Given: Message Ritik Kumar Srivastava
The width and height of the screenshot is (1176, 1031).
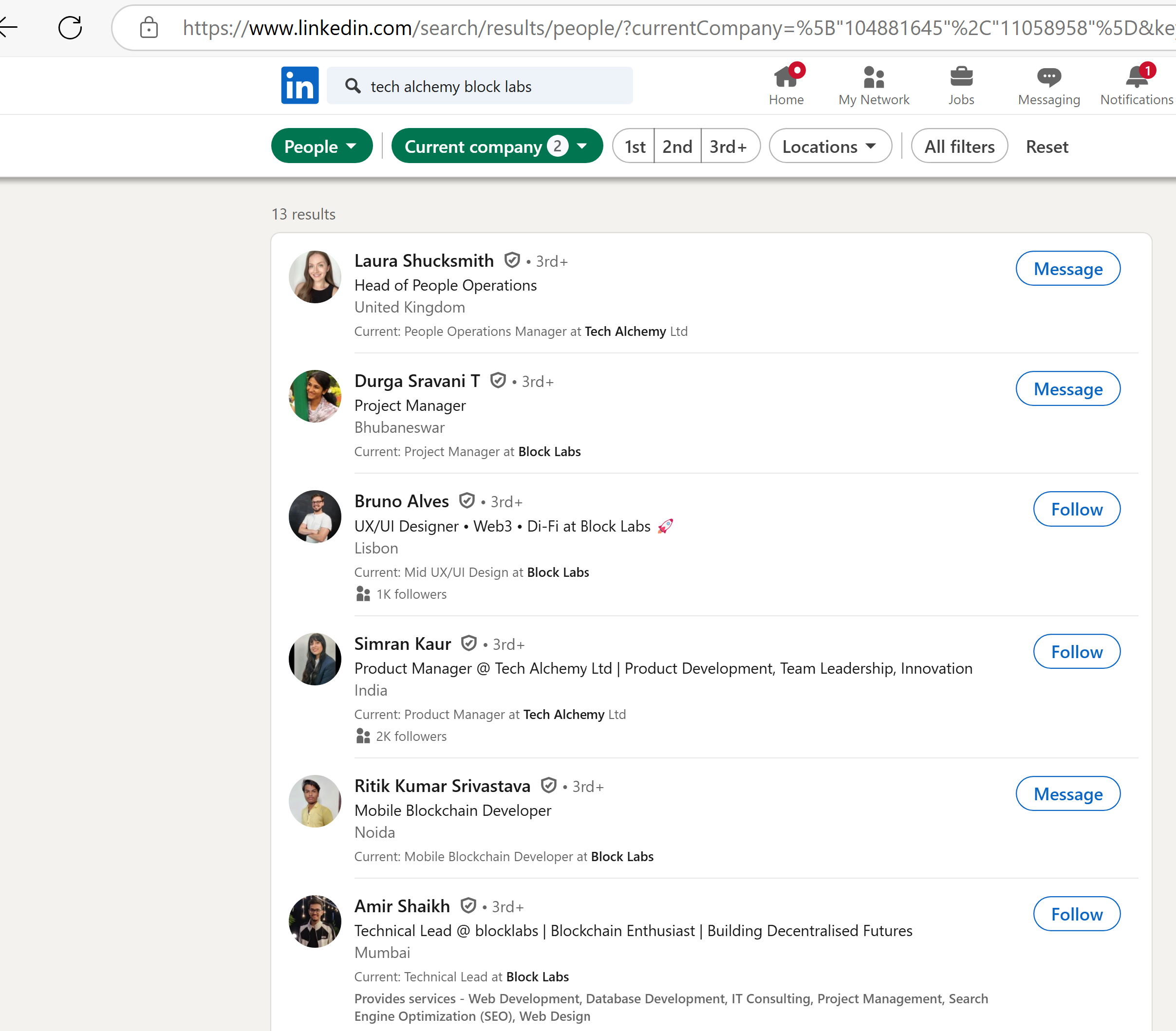Looking at the screenshot, I should pyautogui.click(x=1068, y=793).
